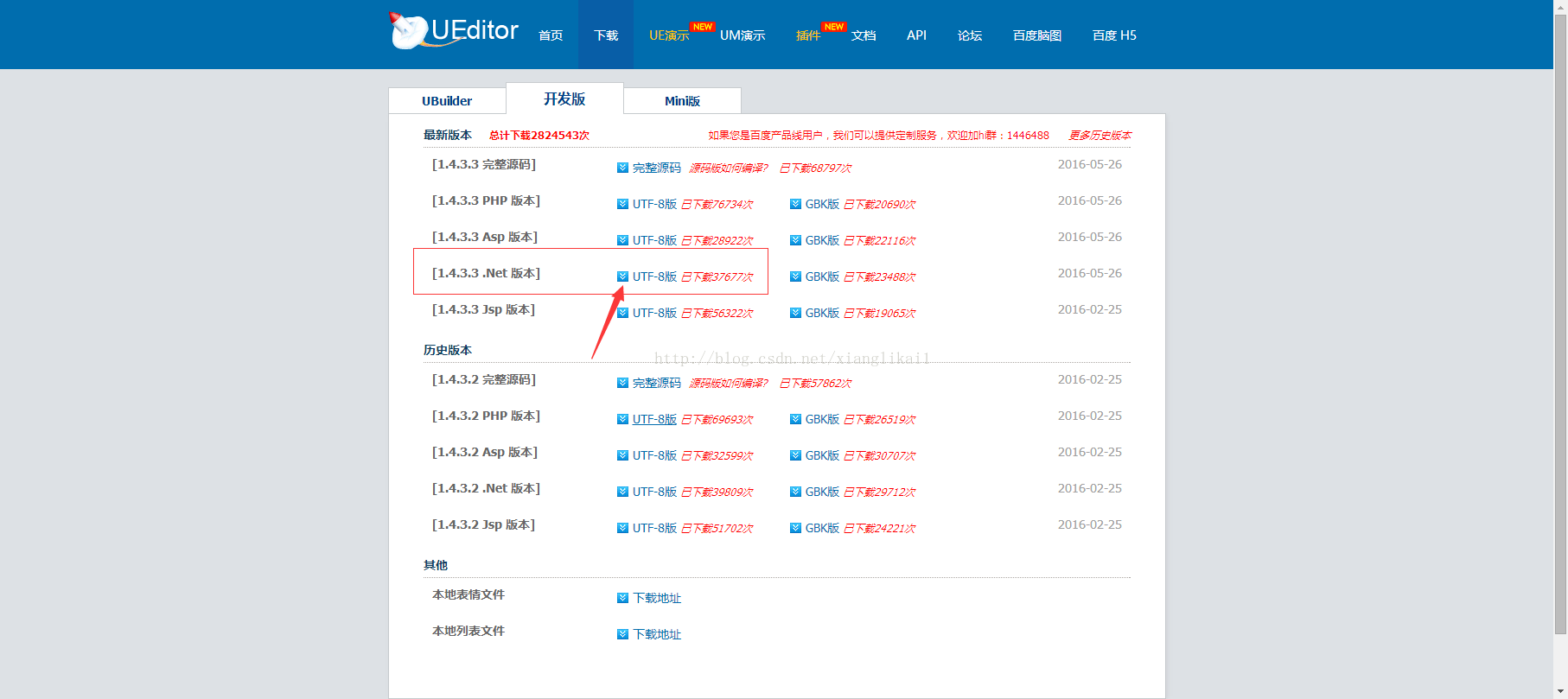Switch to the 开发版 tab

[564, 98]
